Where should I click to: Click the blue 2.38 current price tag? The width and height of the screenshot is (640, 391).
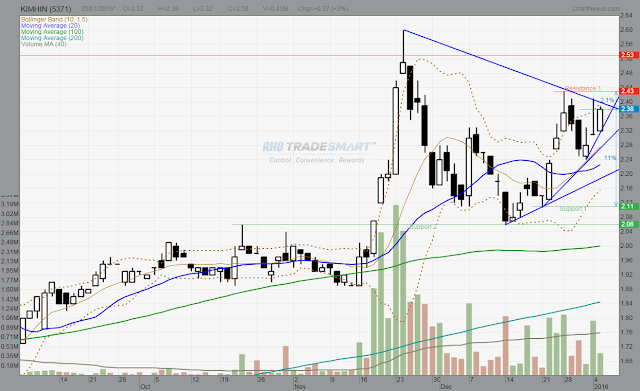628,109
